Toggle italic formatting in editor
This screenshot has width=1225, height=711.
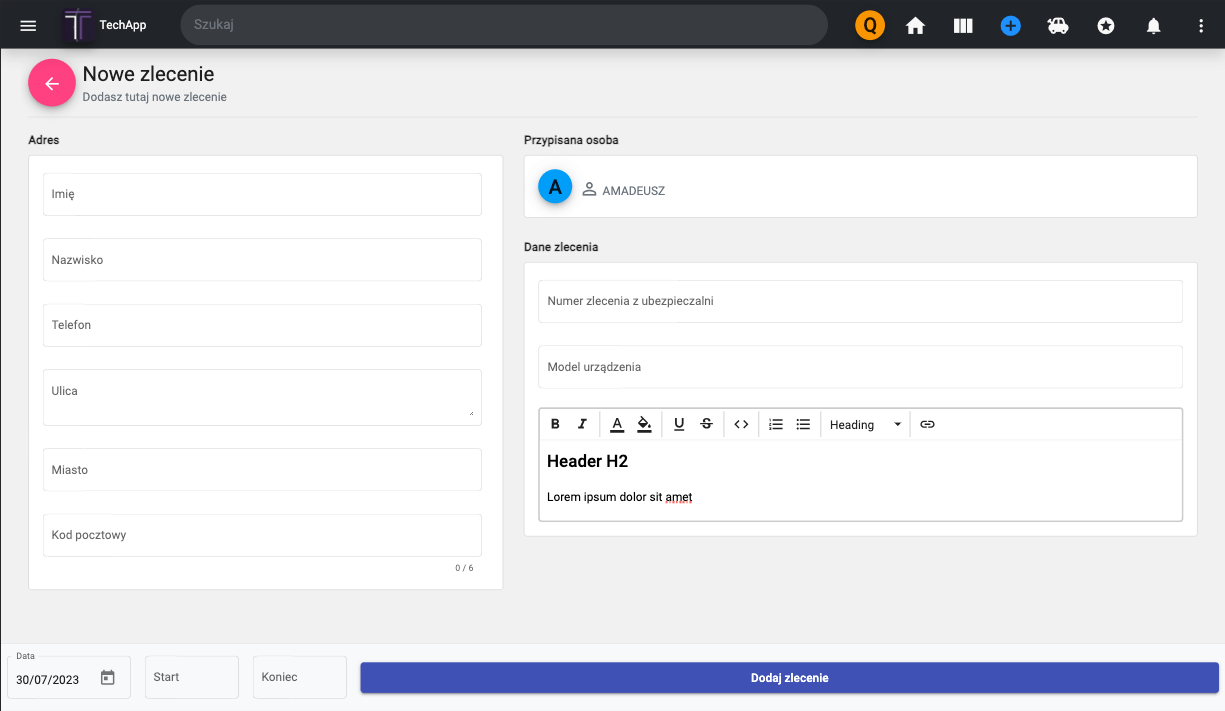583,424
